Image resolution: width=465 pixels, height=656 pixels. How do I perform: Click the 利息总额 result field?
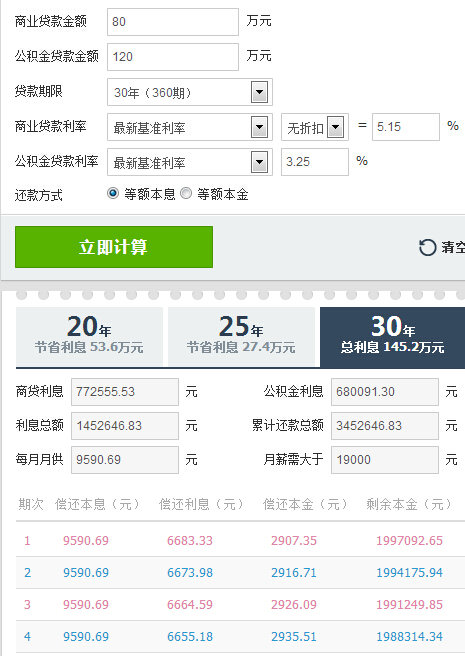(125, 426)
